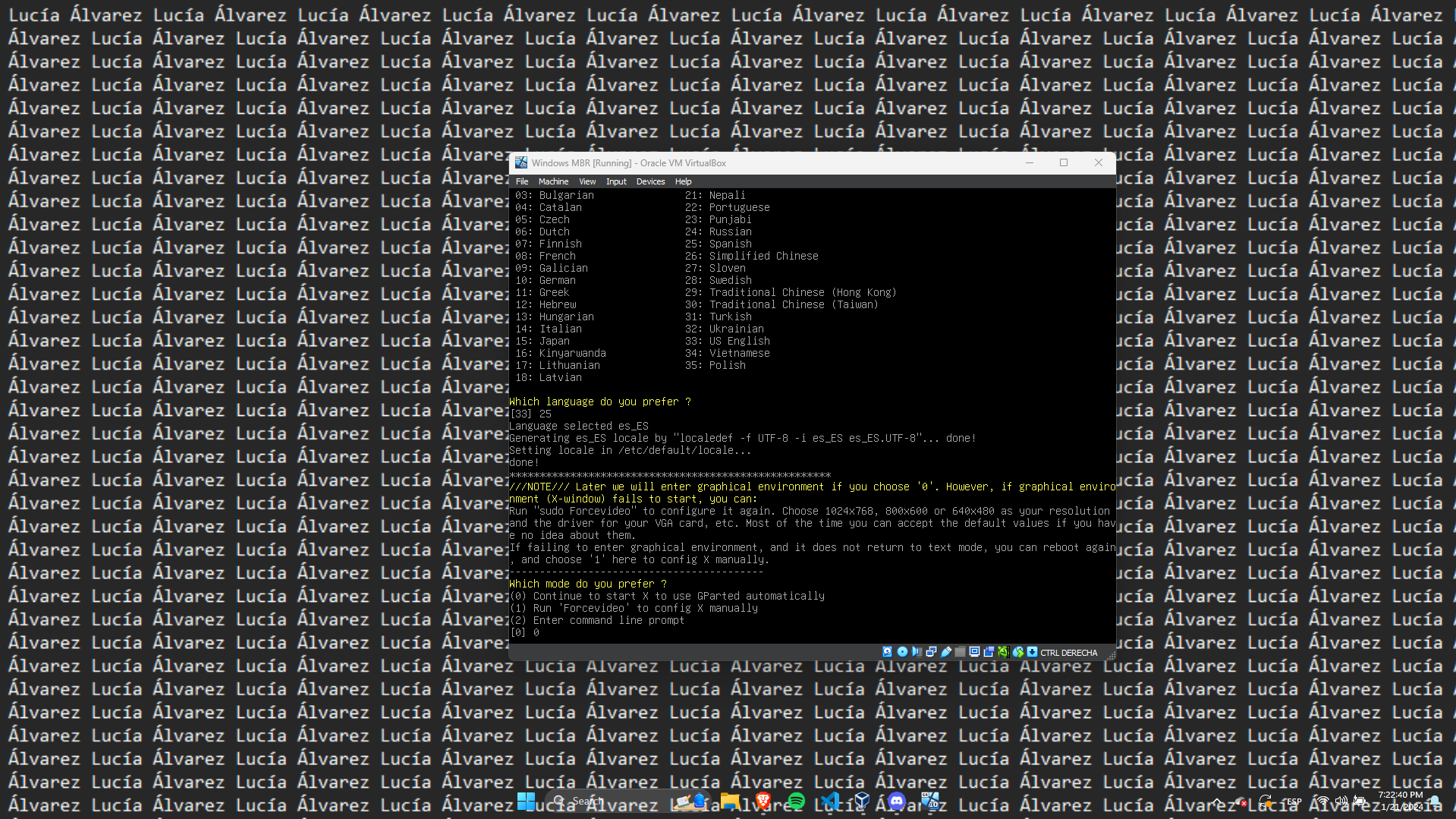Click the hard disk activity status icon
This screenshot has height=819, width=1456.
pyautogui.click(x=887, y=652)
